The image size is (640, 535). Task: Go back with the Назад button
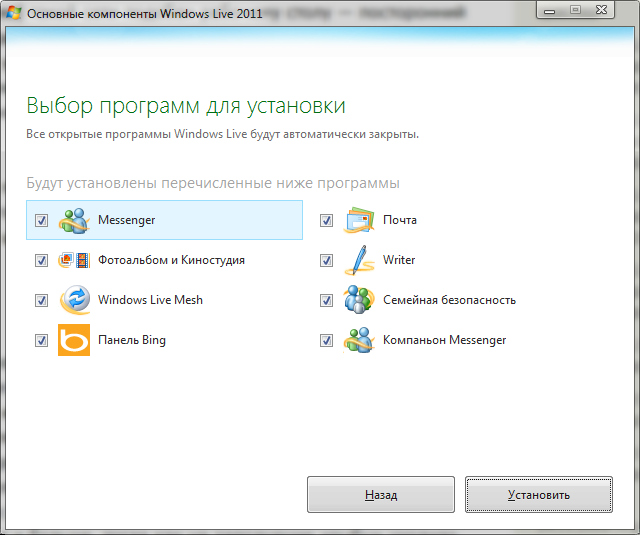point(381,494)
